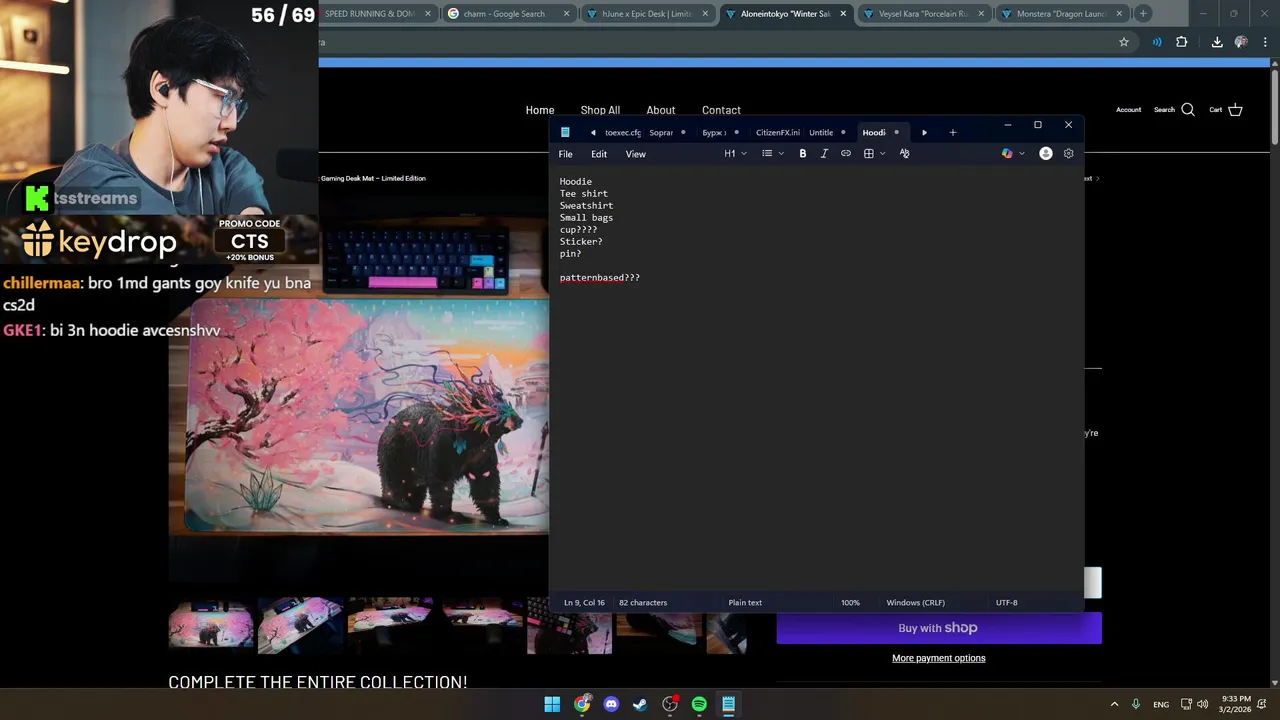
Task: Select the keyboard close-up thumbnail
Action: pos(569,625)
